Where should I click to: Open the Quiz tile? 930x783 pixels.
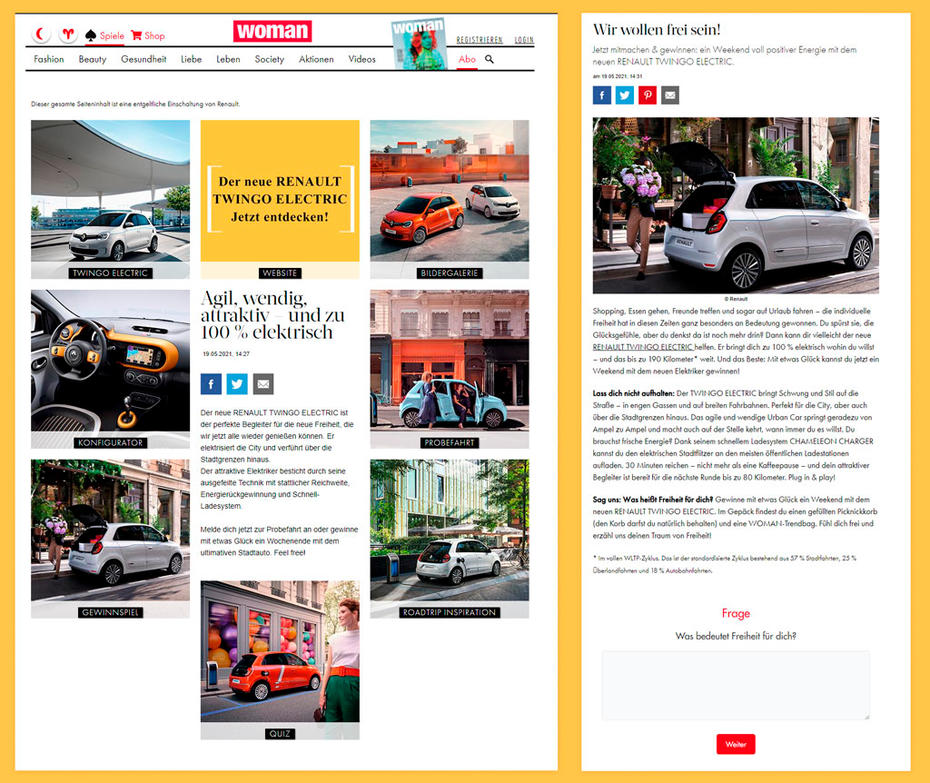pyautogui.click(x=280, y=660)
